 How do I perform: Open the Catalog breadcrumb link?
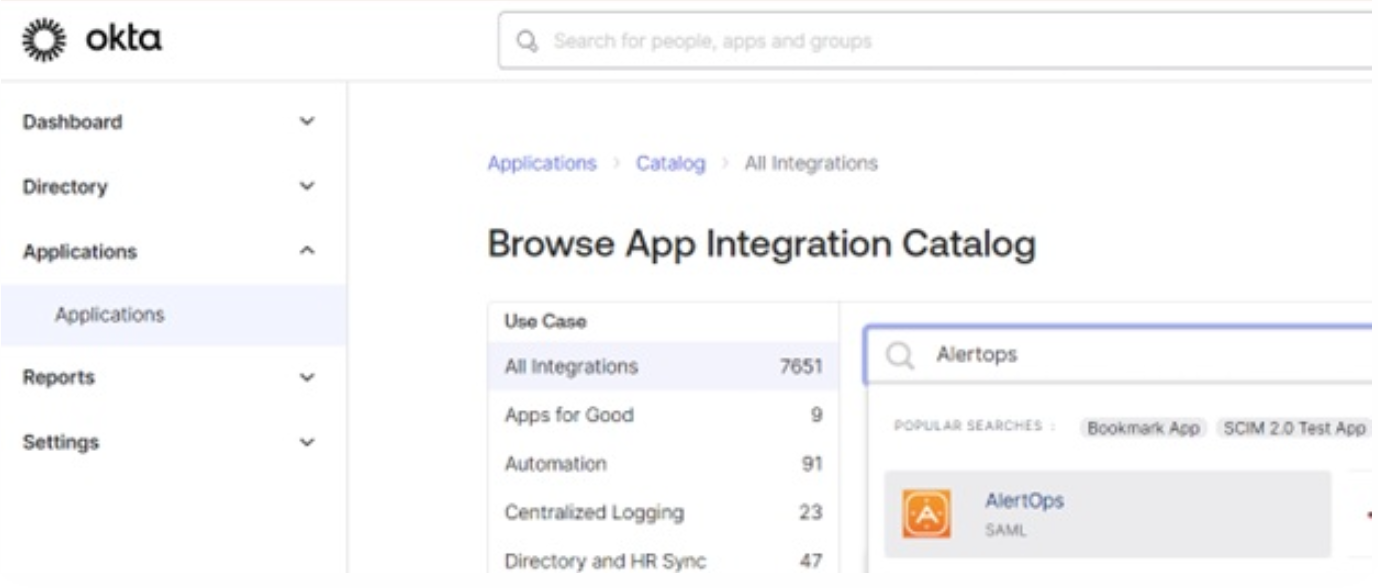670,163
